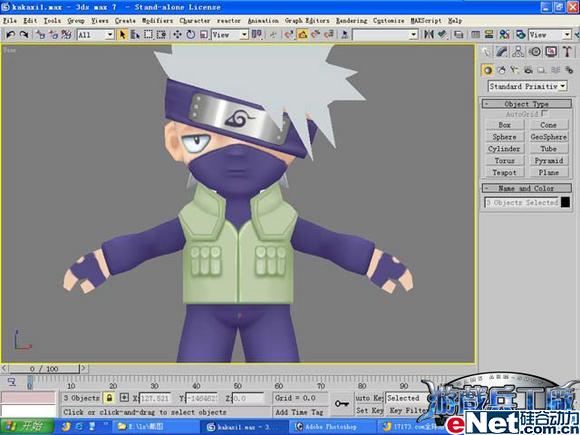Toggle Window/Crossing selection mode
The image size is (580, 435).
tap(161, 35)
